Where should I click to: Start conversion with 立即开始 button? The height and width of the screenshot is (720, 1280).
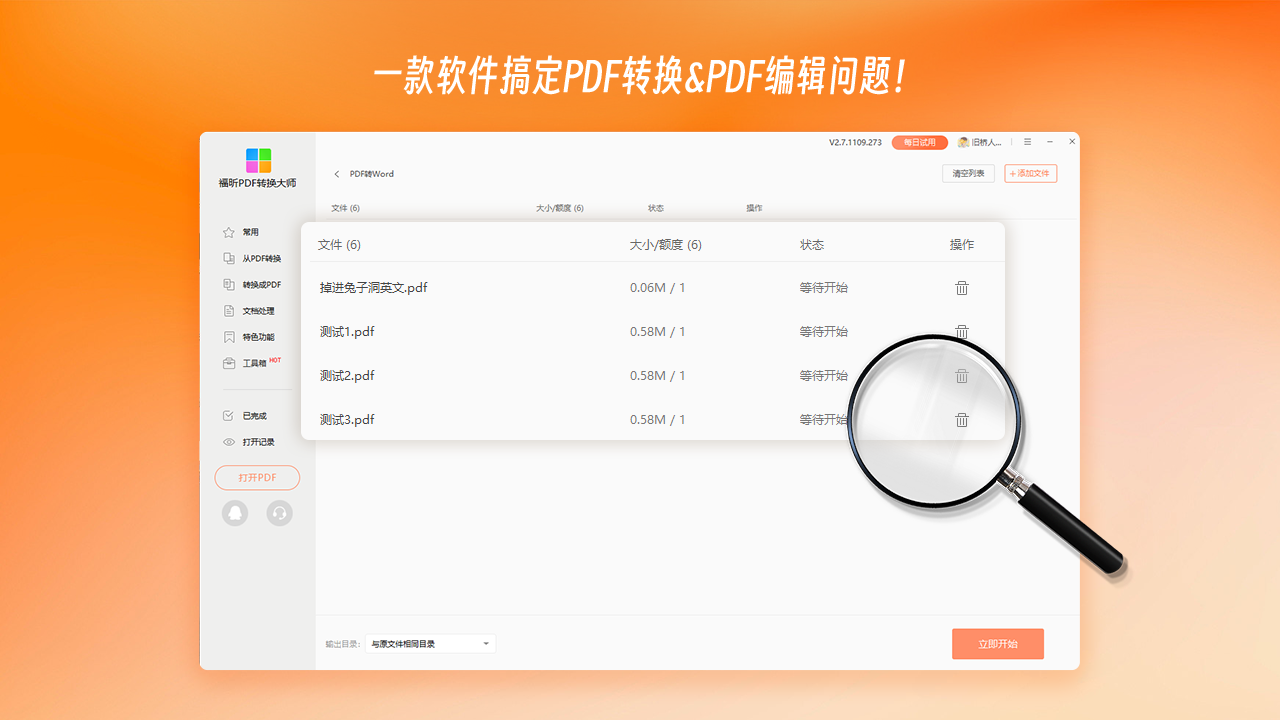pyautogui.click(x=997, y=643)
